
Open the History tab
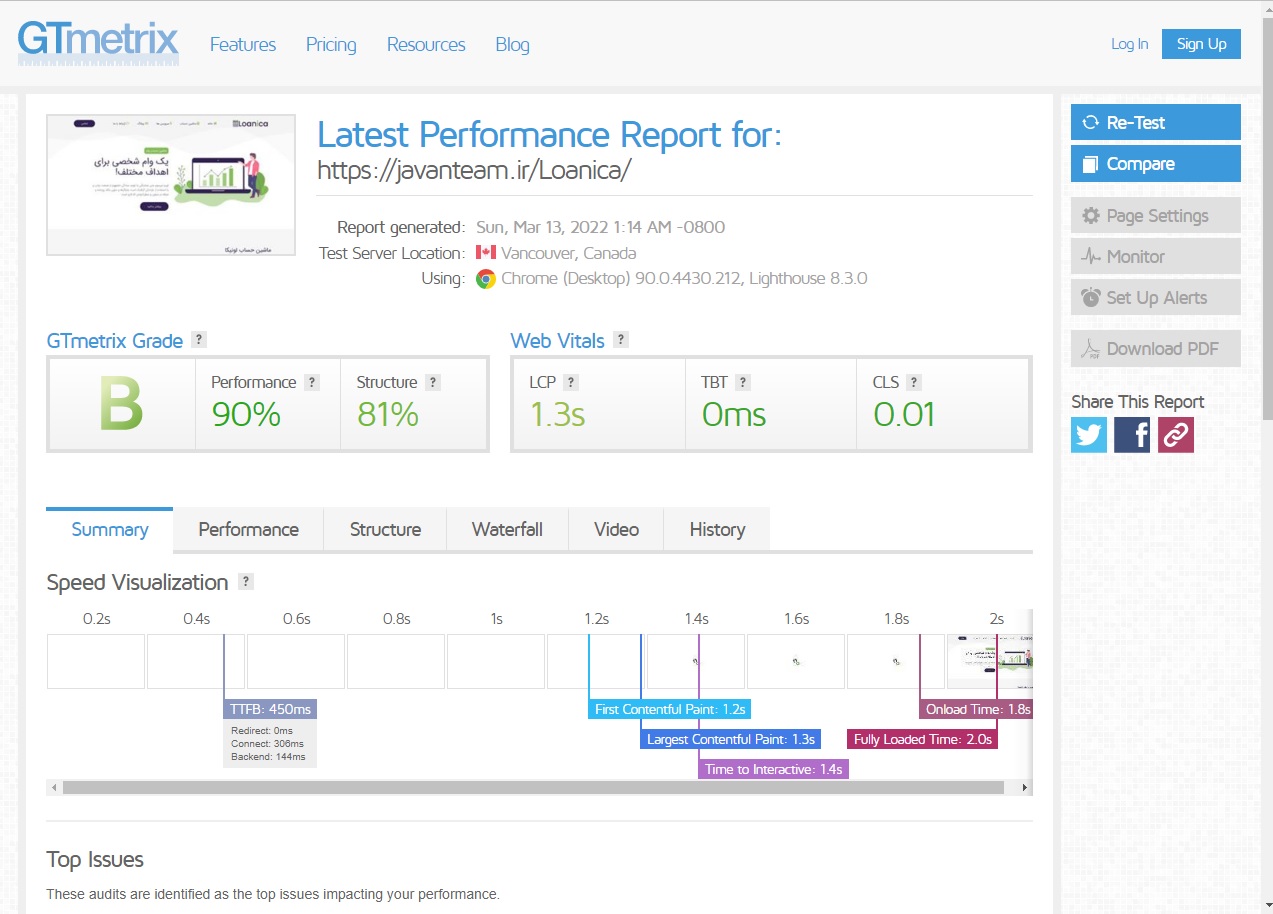717,530
